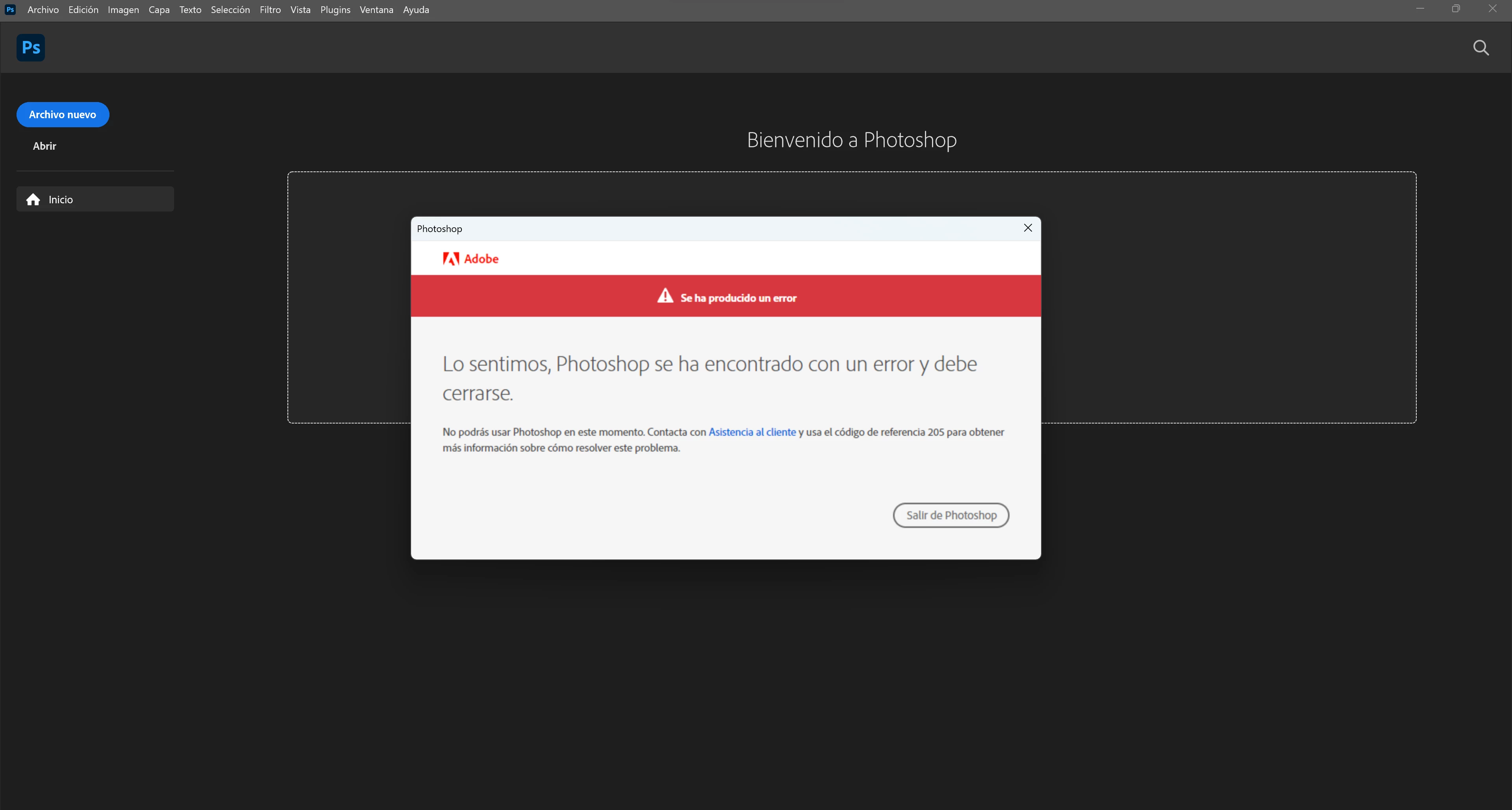Click the Photoshop Ps home logo
This screenshot has width=1512, height=810.
(31, 48)
